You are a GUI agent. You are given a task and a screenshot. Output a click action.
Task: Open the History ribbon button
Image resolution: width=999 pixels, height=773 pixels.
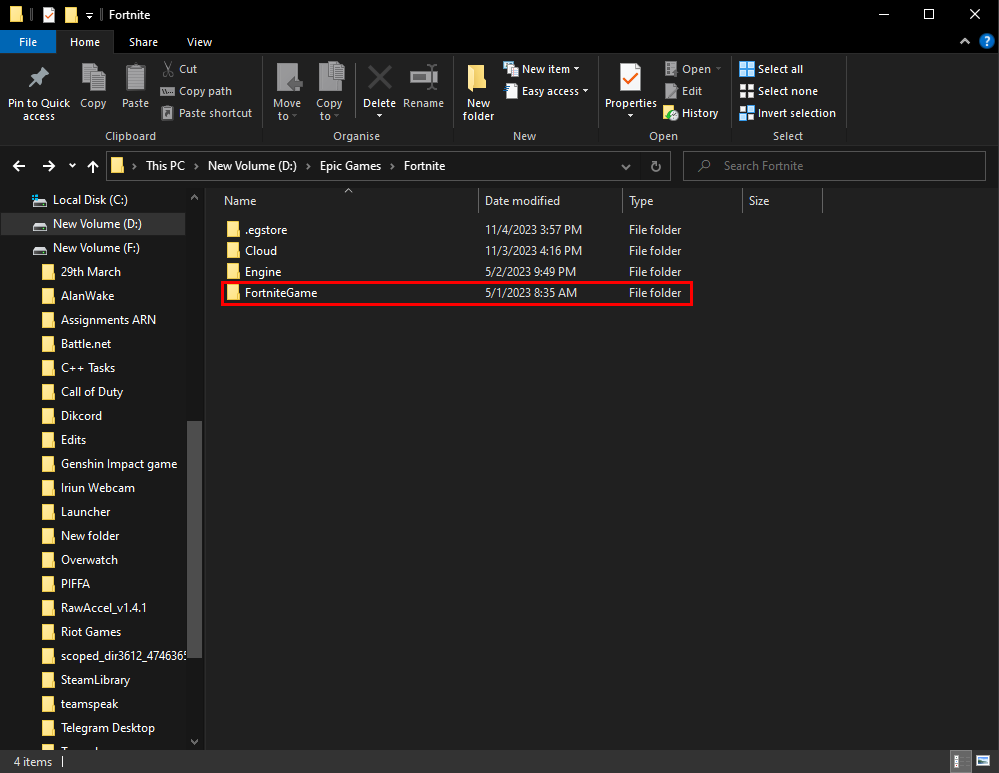coord(691,113)
